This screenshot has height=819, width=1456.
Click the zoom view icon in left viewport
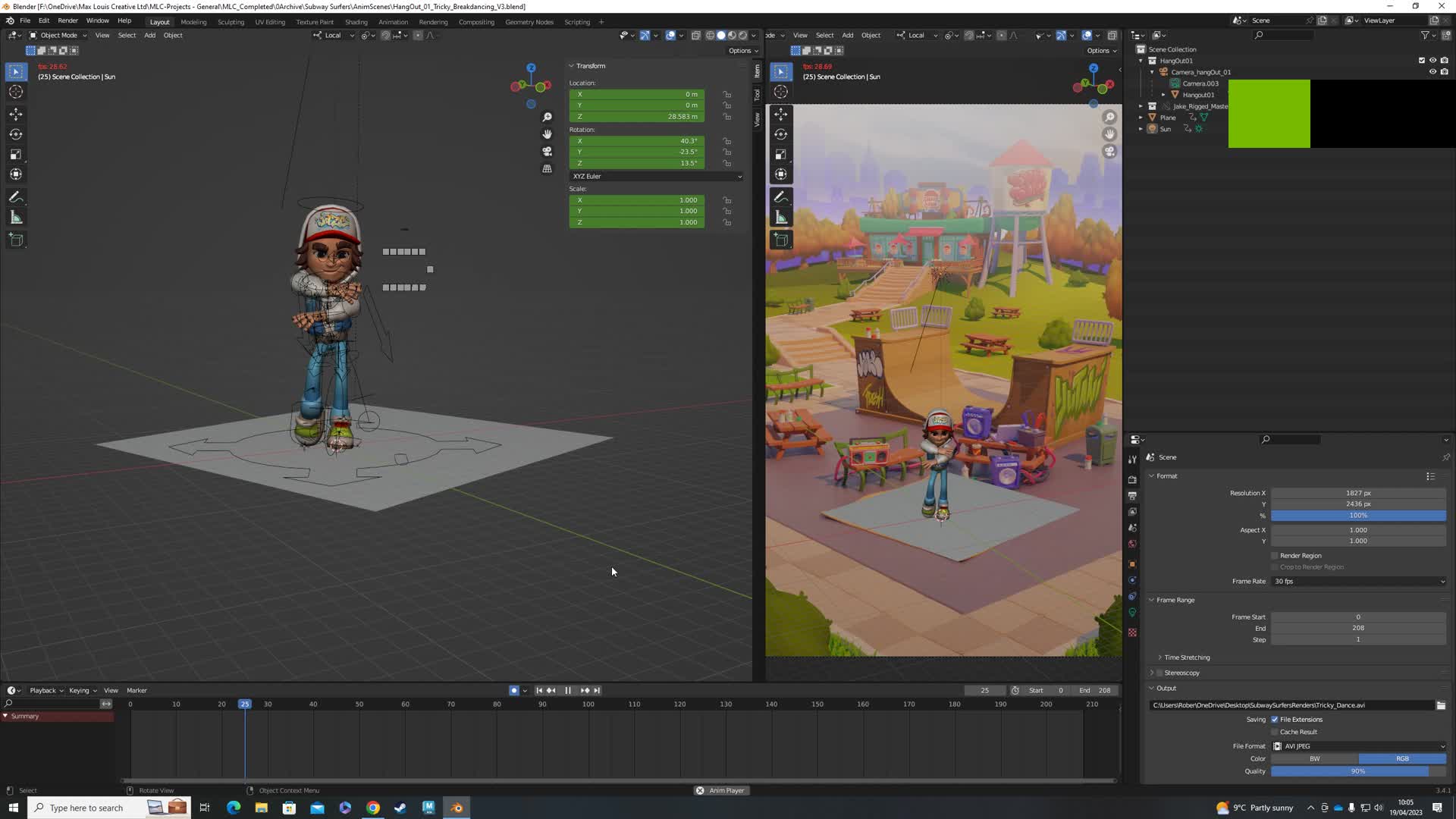coord(547,117)
